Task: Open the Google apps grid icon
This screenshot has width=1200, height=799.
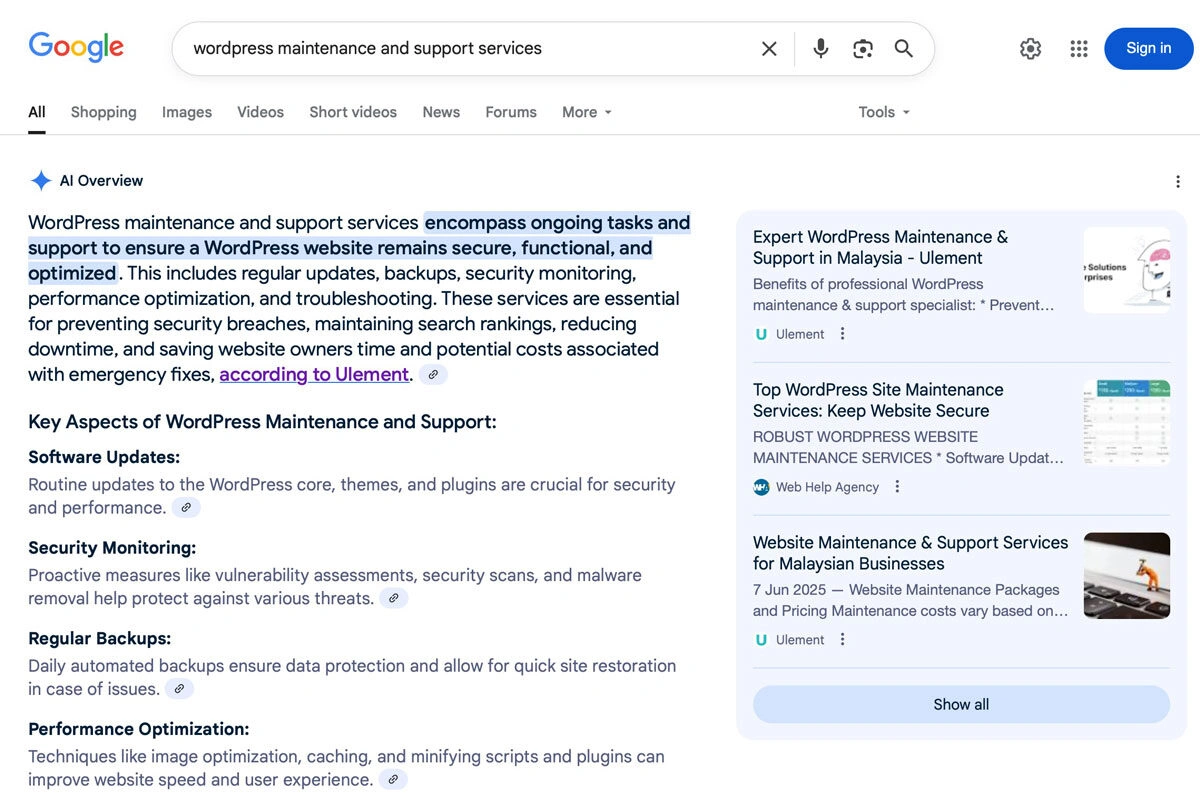Action: pyautogui.click(x=1079, y=48)
